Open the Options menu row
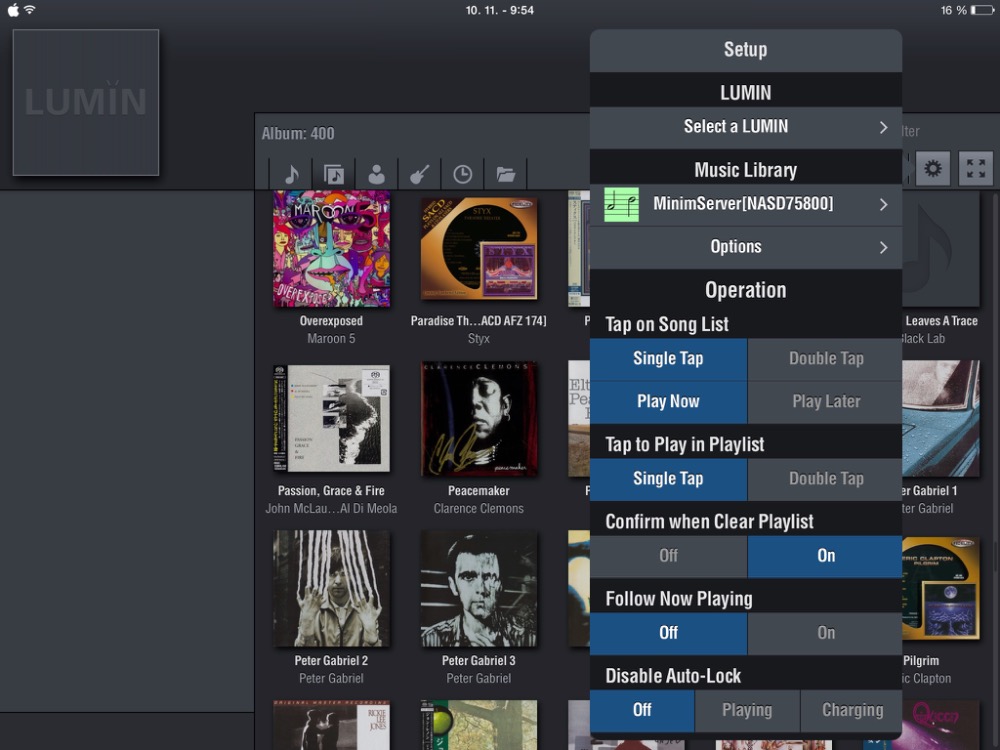The width and height of the screenshot is (1000, 750). point(746,247)
